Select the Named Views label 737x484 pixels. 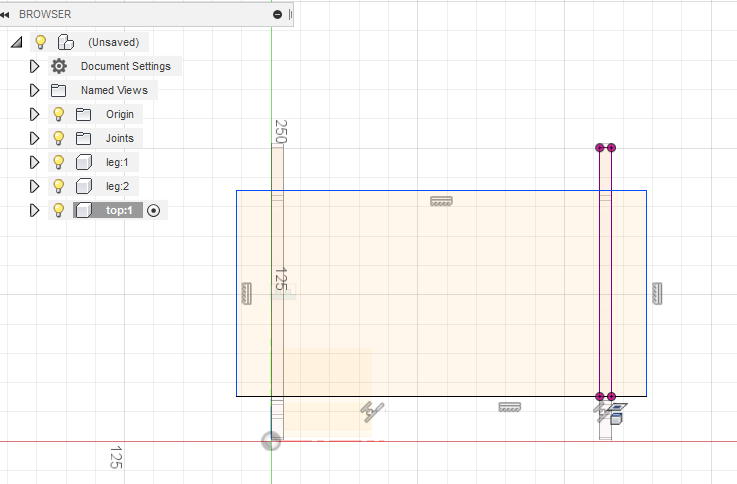point(114,90)
